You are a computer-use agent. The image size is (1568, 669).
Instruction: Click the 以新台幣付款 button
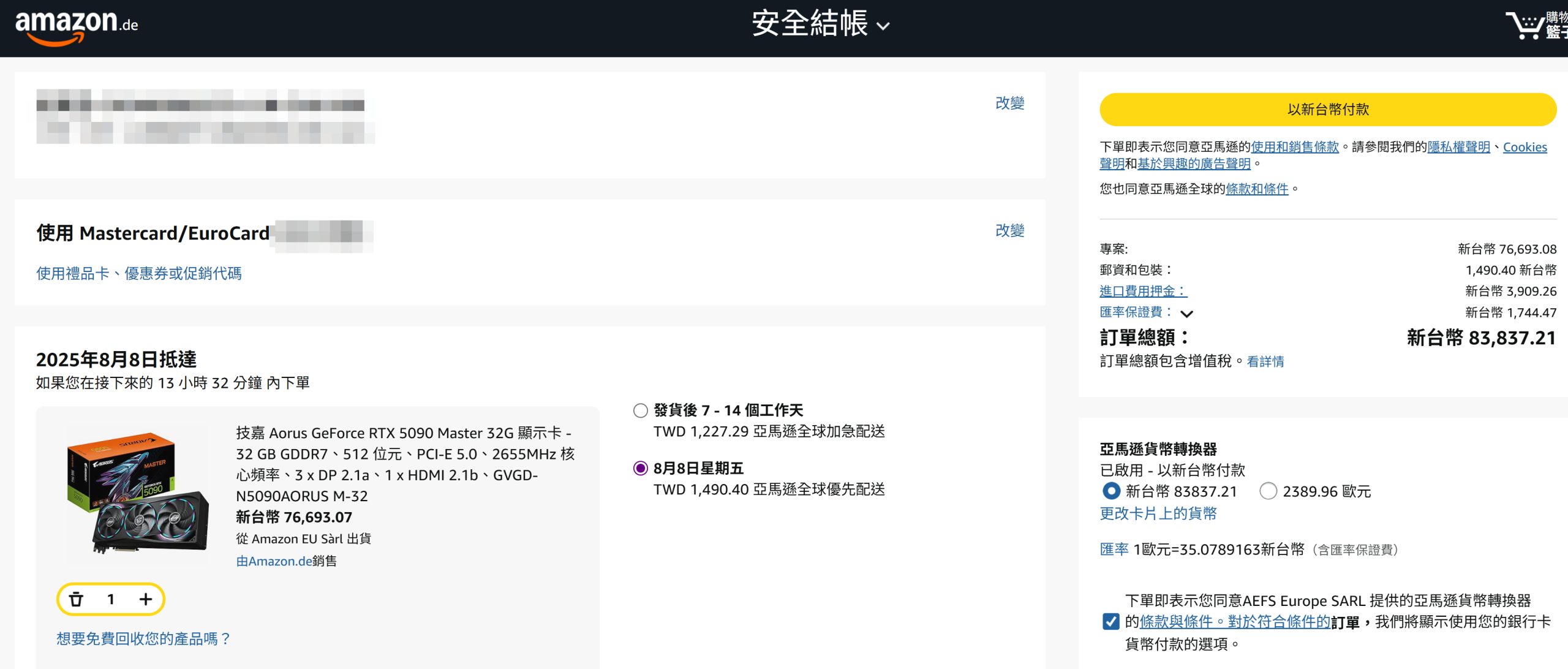coord(1328,110)
